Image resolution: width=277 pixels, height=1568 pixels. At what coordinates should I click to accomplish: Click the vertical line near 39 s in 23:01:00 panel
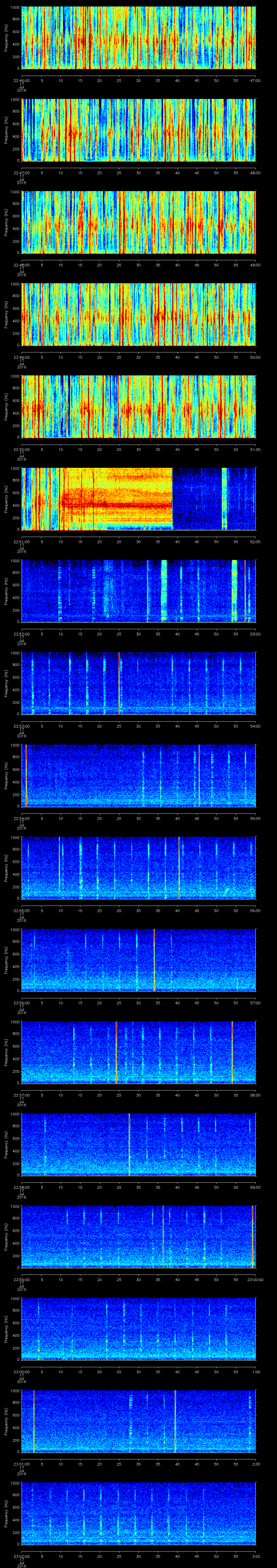coord(175,1421)
